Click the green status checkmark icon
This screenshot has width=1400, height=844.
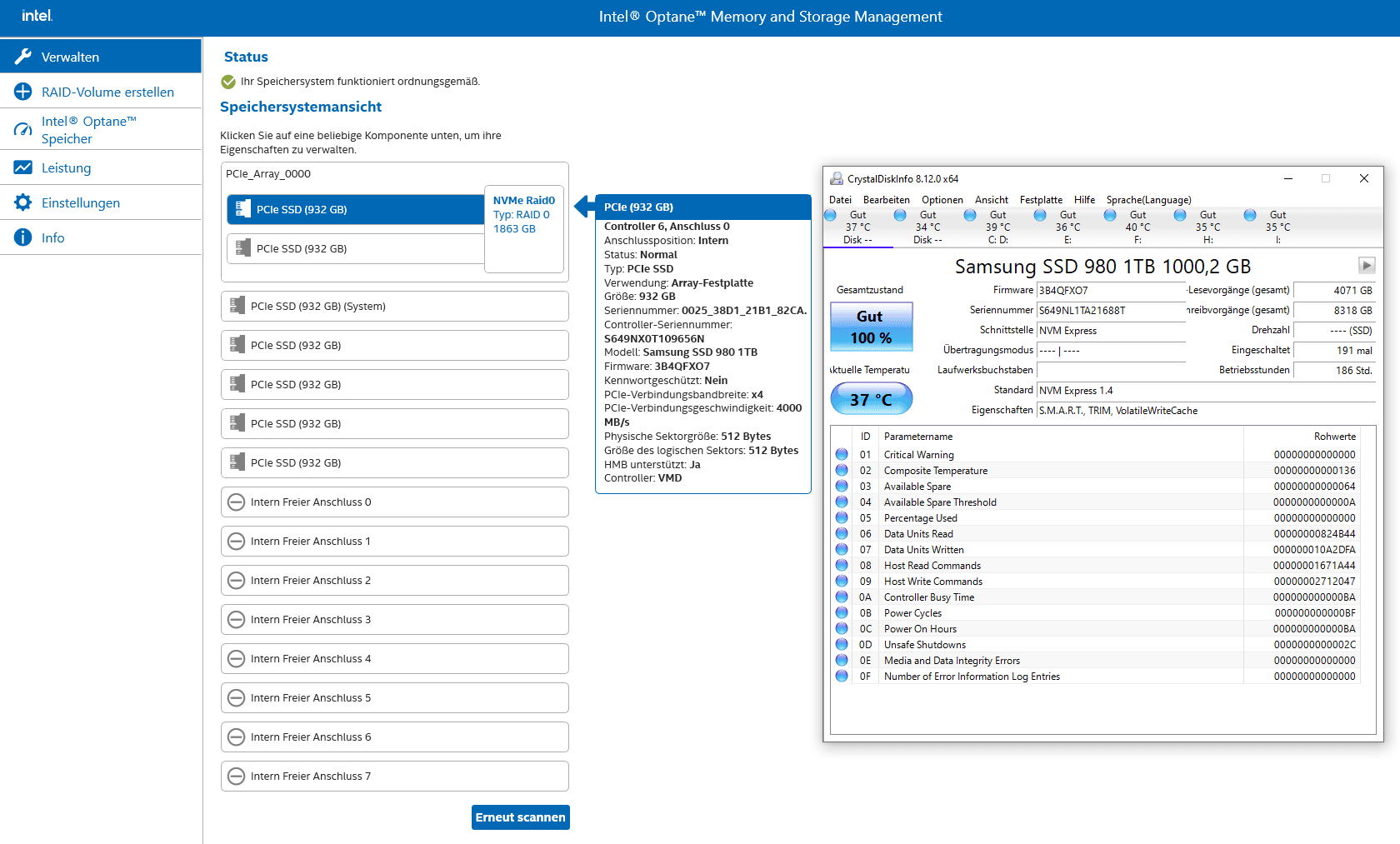[x=228, y=82]
